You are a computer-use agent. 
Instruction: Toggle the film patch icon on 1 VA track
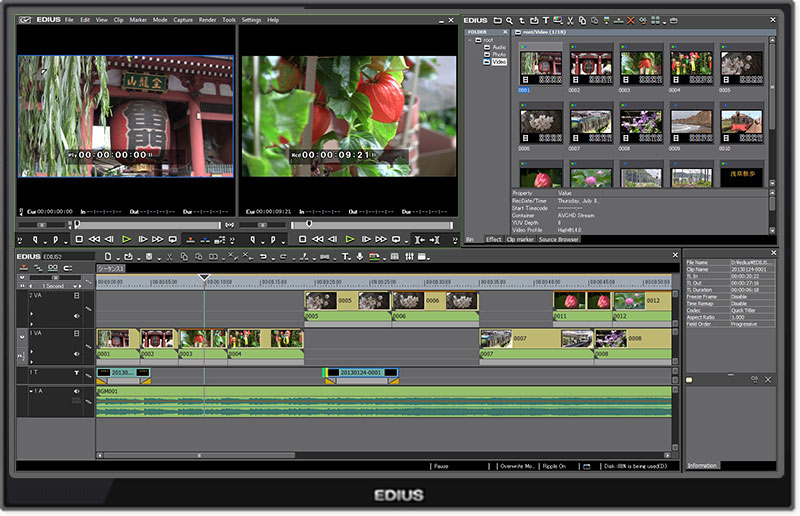77,333
